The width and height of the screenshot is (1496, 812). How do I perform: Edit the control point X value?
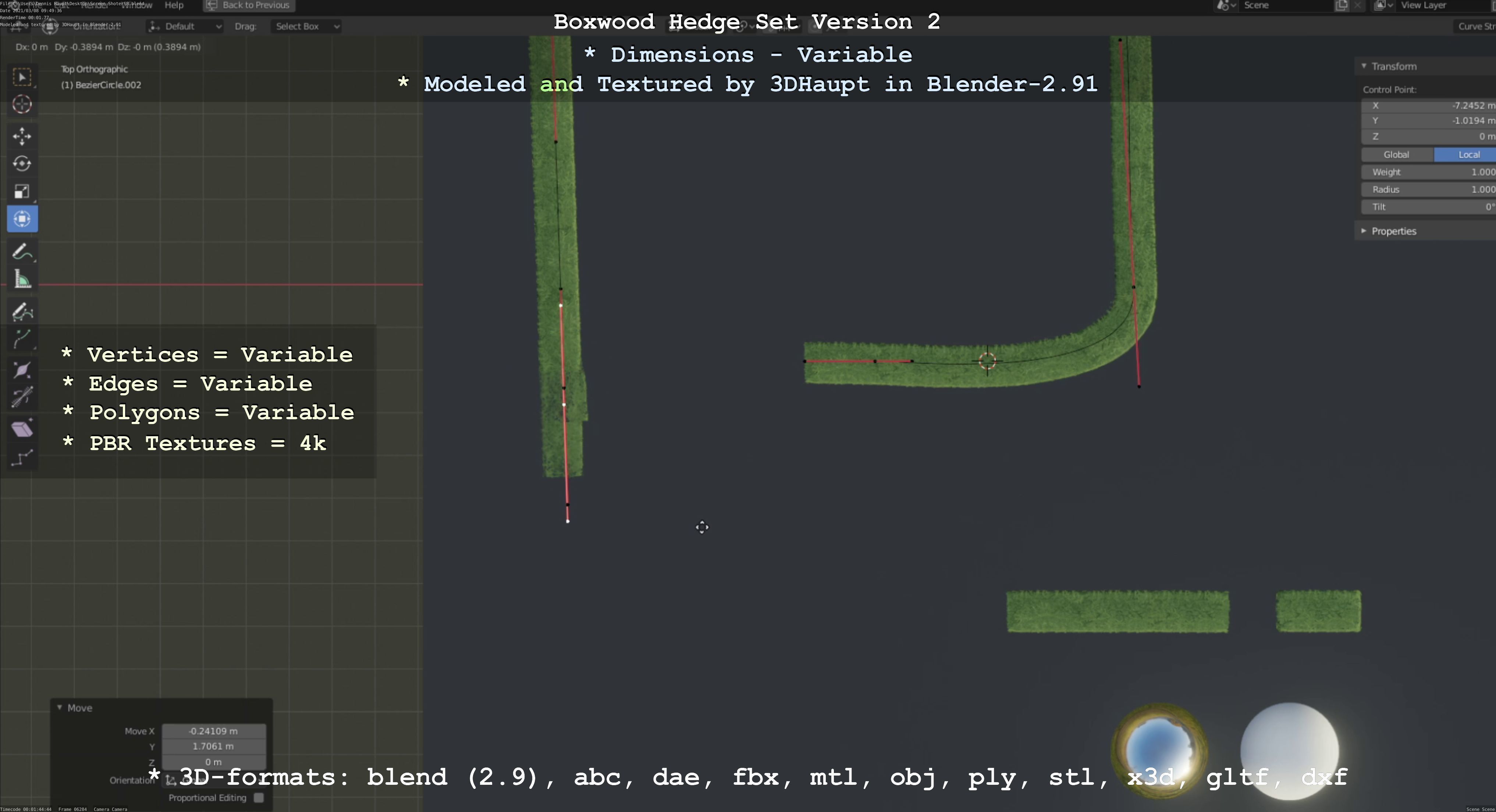(x=1429, y=106)
